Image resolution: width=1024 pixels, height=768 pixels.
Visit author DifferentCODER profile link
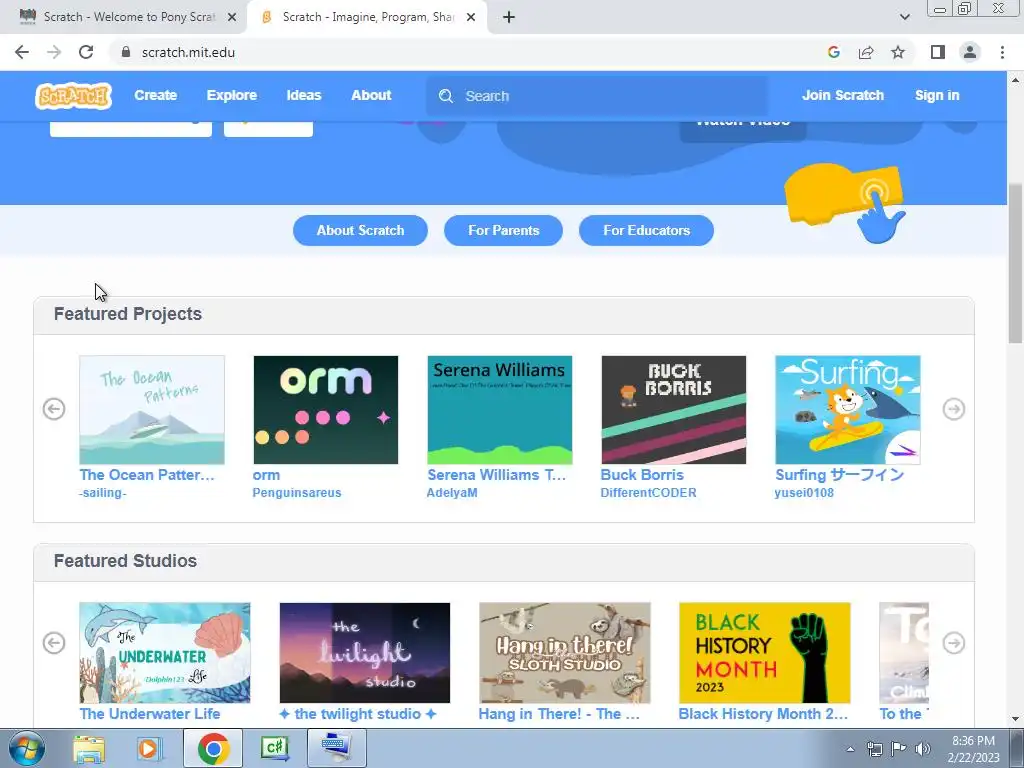click(648, 493)
